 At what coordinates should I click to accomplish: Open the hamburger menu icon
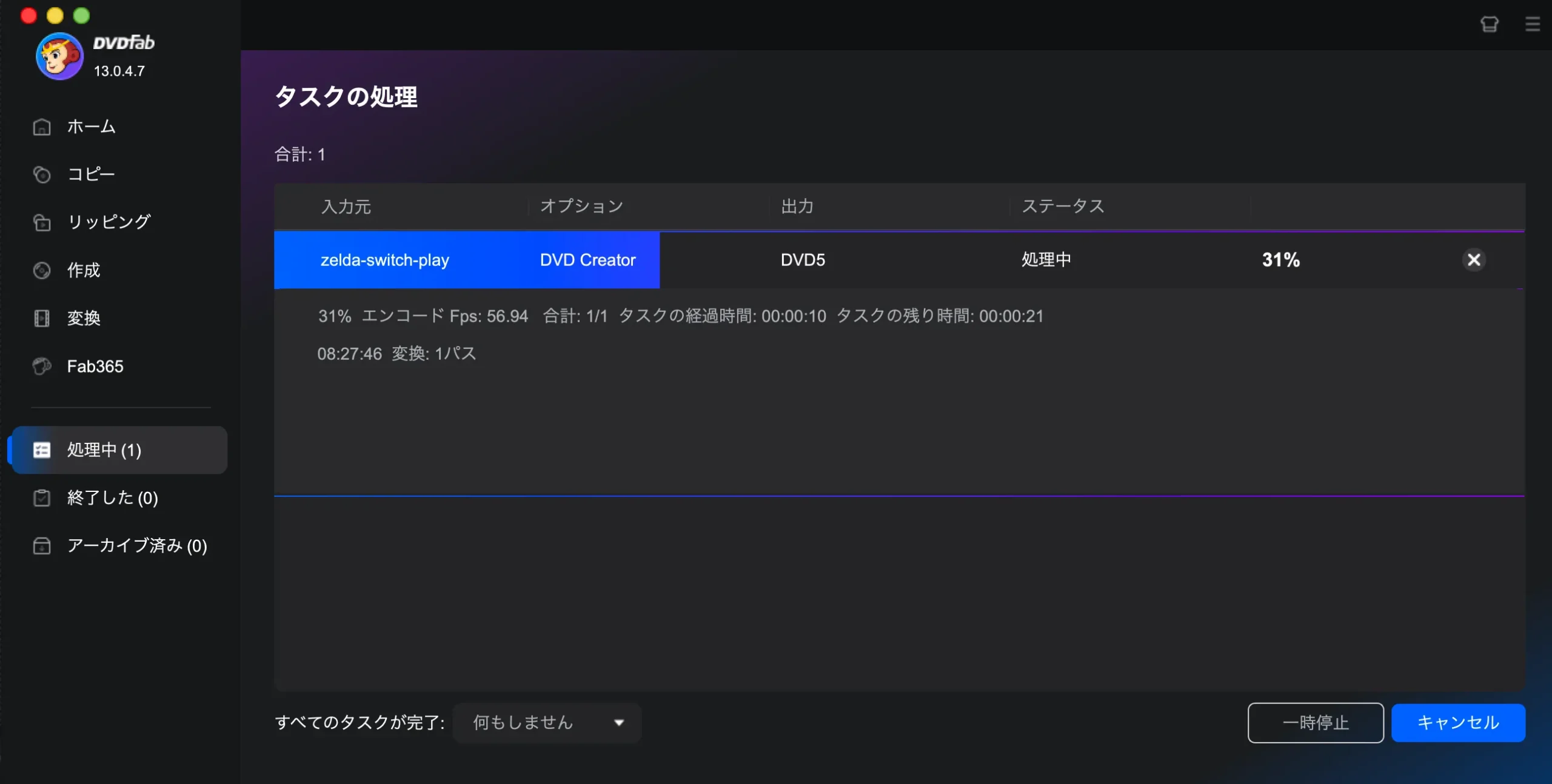pyautogui.click(x=1532, y=24)
